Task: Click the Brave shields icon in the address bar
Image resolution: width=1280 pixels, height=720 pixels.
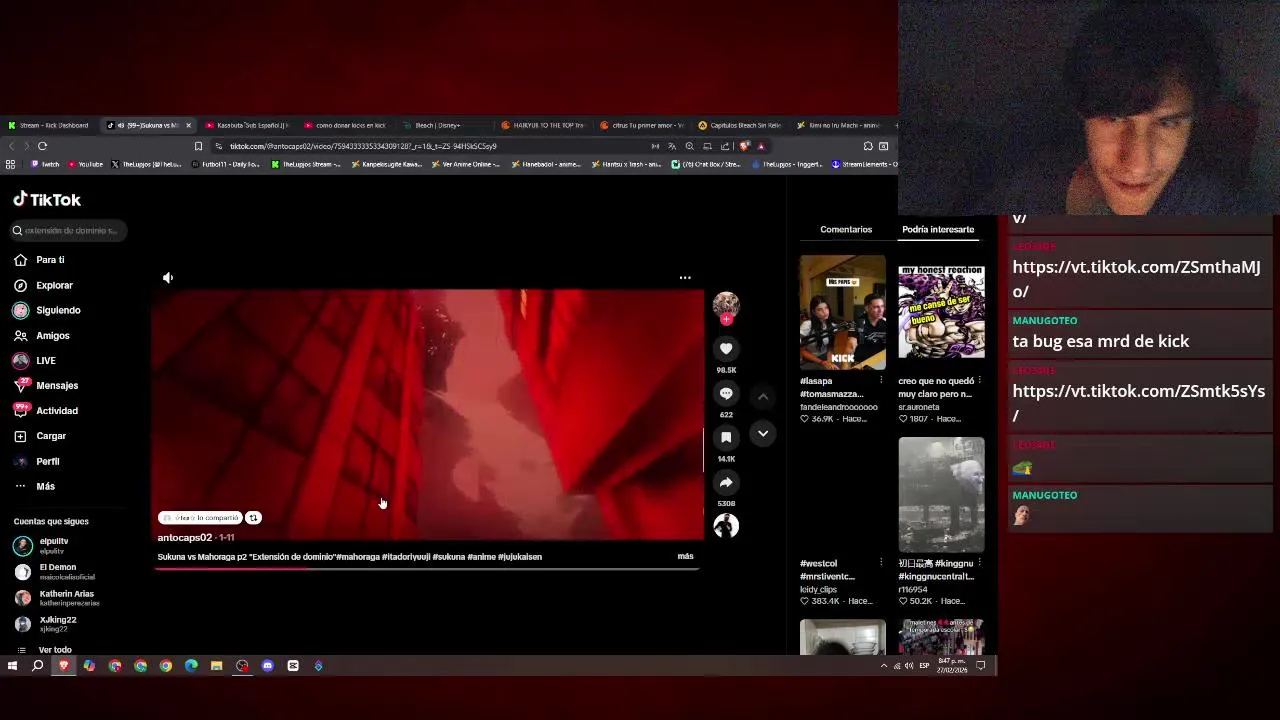Action: point(744,146)
